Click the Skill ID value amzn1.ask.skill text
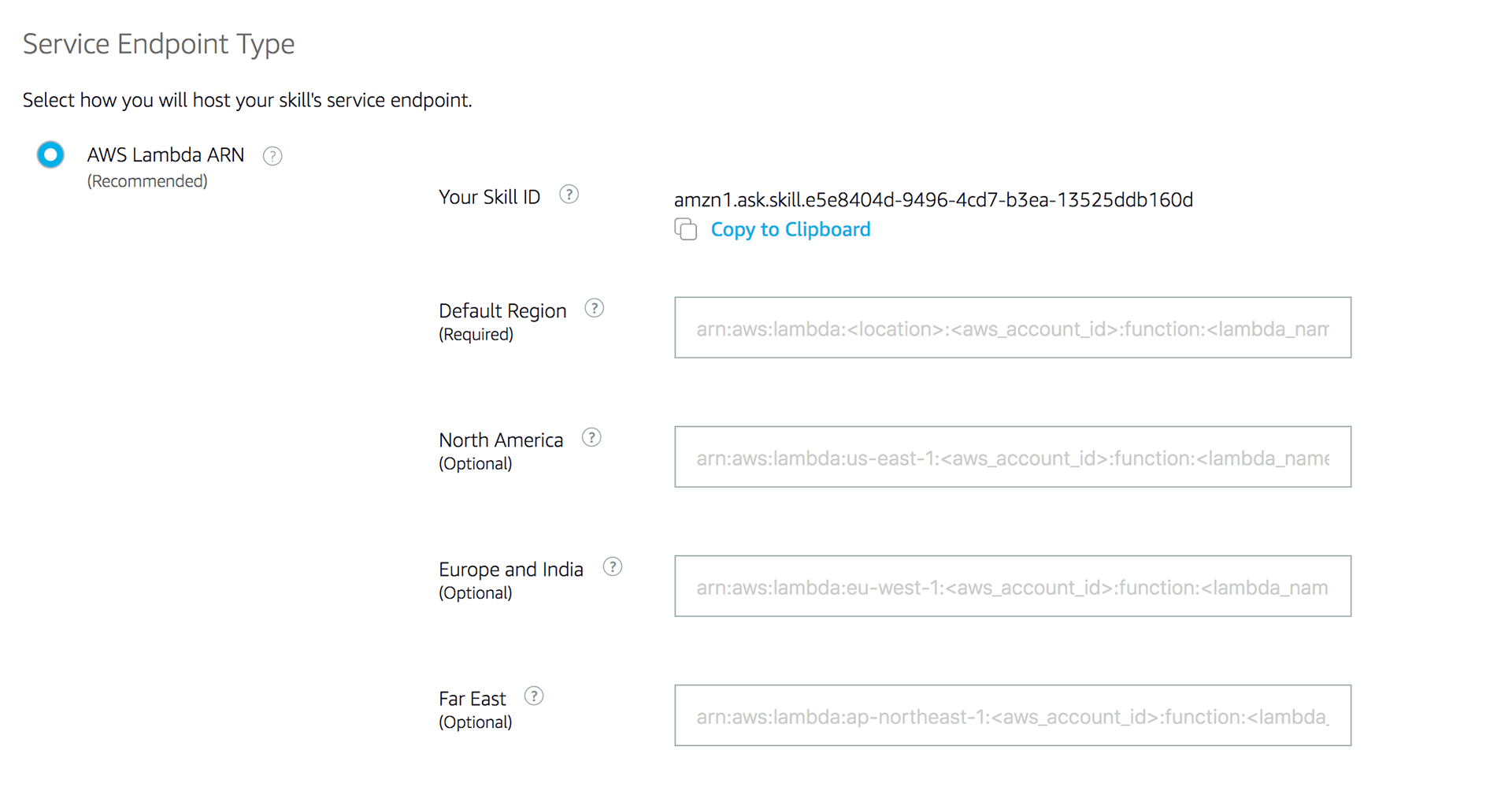The height and width of the screenshot is (787, 1512). click(x=933, y=200)
